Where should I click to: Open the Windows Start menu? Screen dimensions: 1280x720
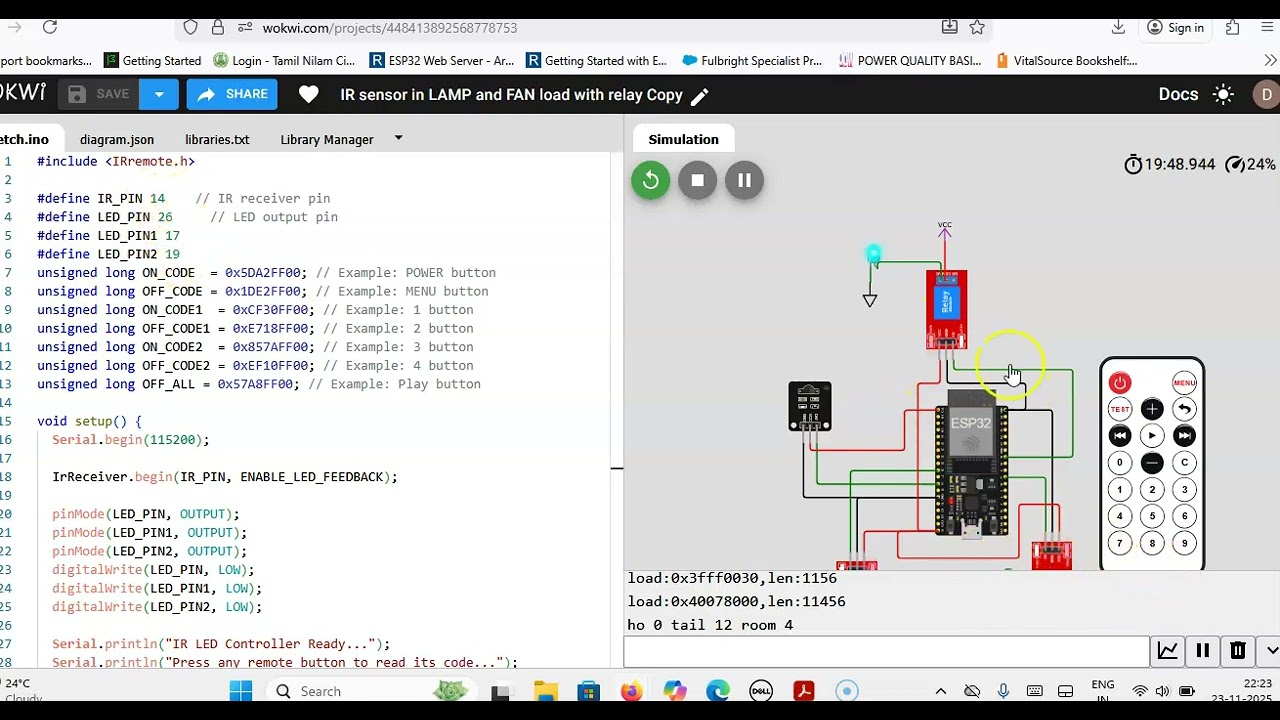pyautogui.click(x=241, y=691)
